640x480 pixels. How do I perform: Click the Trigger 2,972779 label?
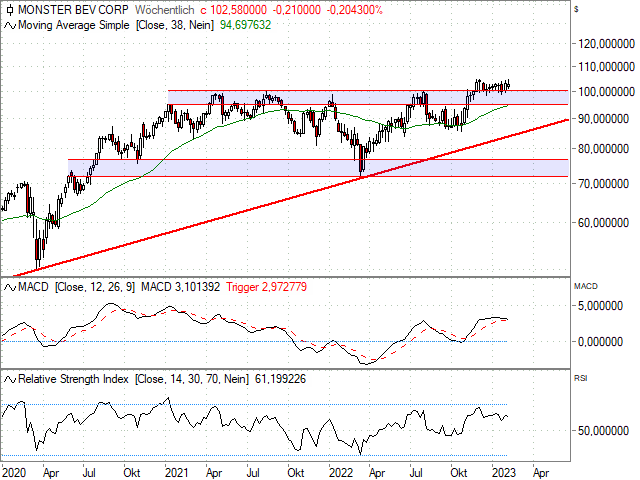267,287
